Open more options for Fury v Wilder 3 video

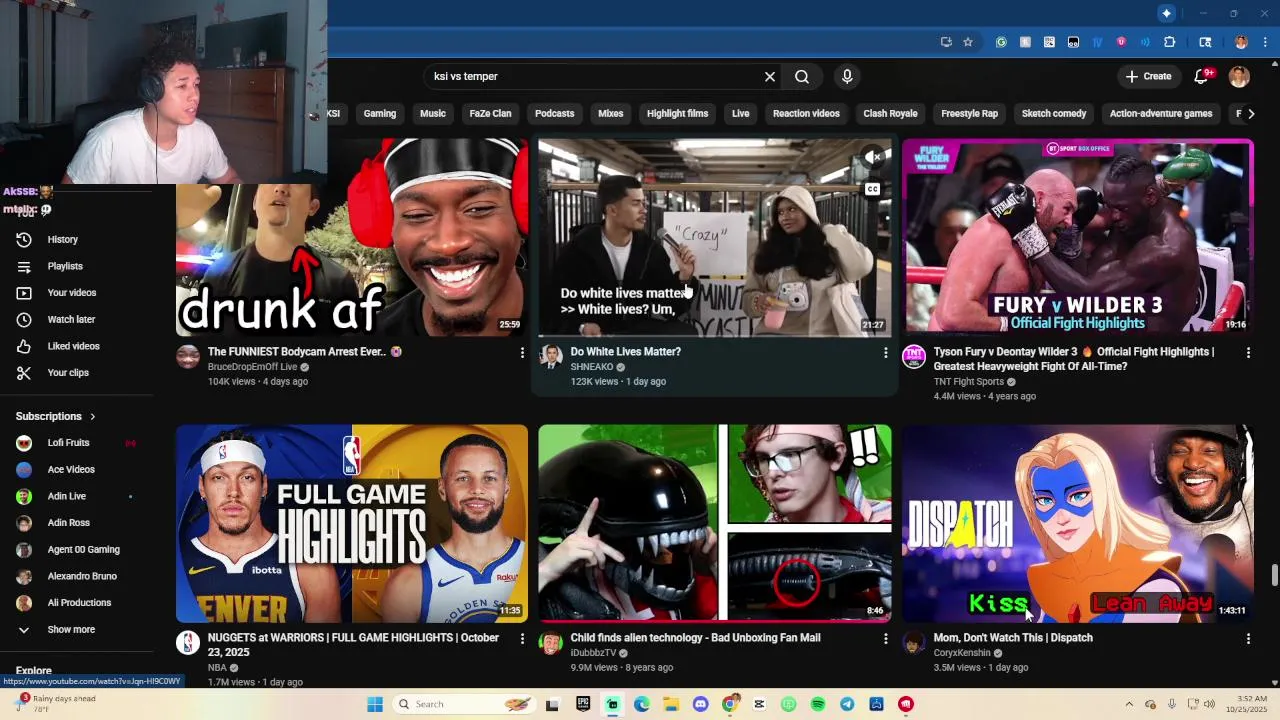point(1248,353)
